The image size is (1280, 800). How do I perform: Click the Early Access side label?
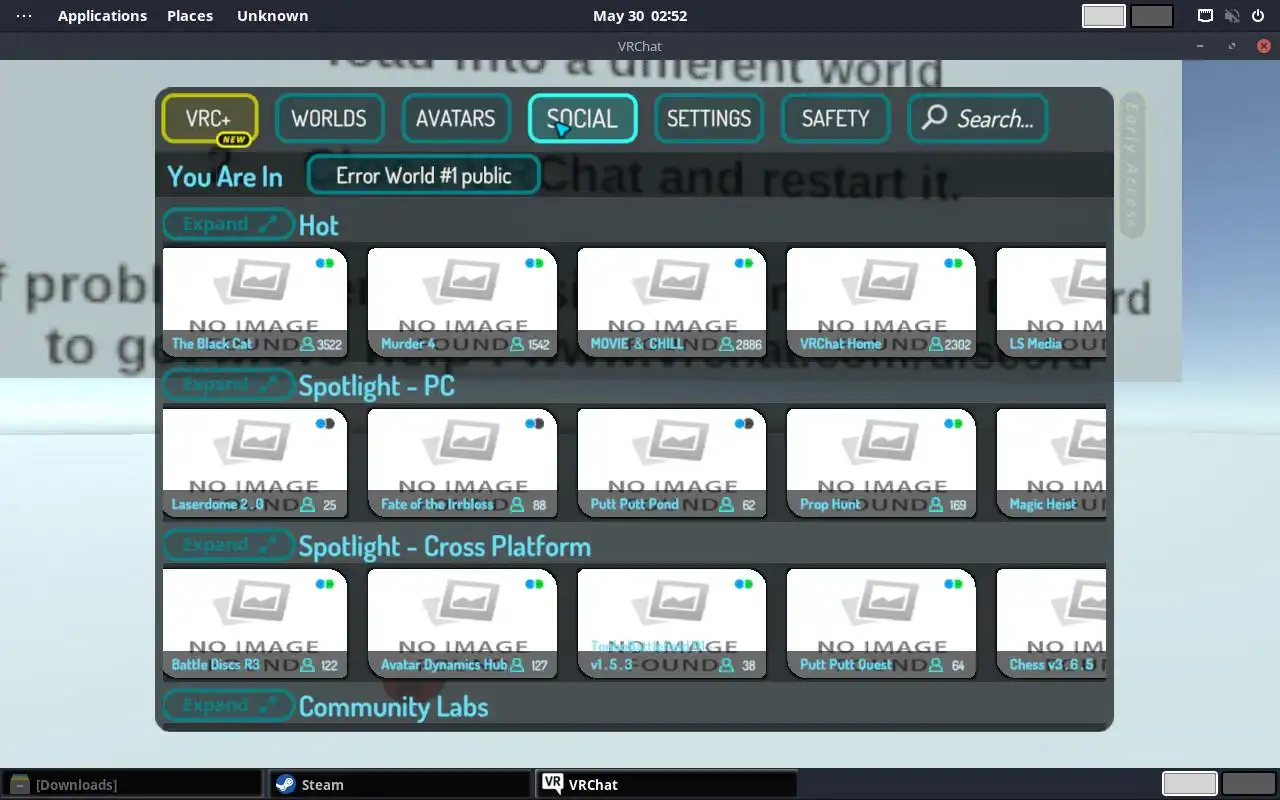pyautogui.click(x=1132, y=165)
